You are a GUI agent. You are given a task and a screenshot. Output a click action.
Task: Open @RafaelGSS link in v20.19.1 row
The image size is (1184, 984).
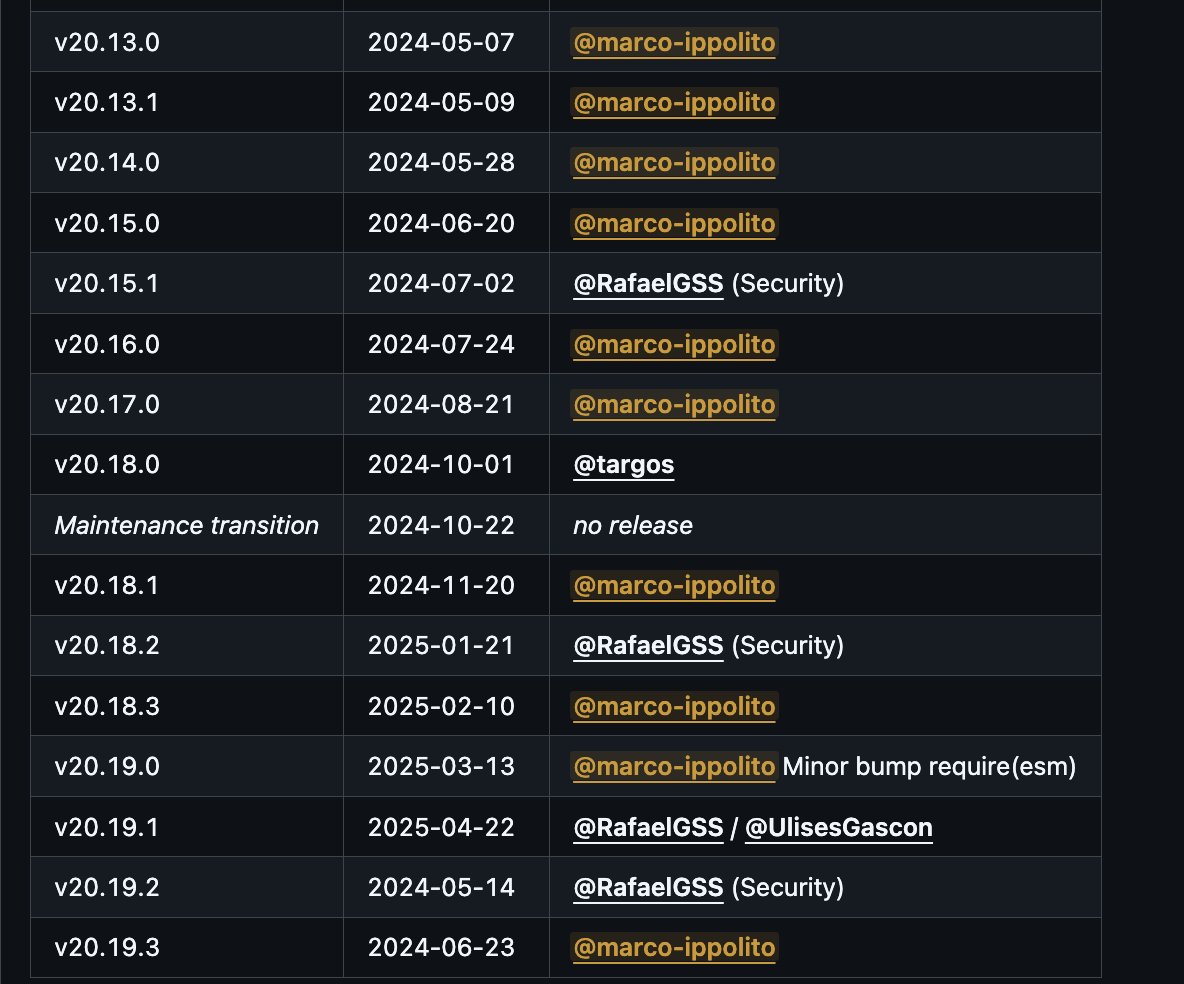648,827
